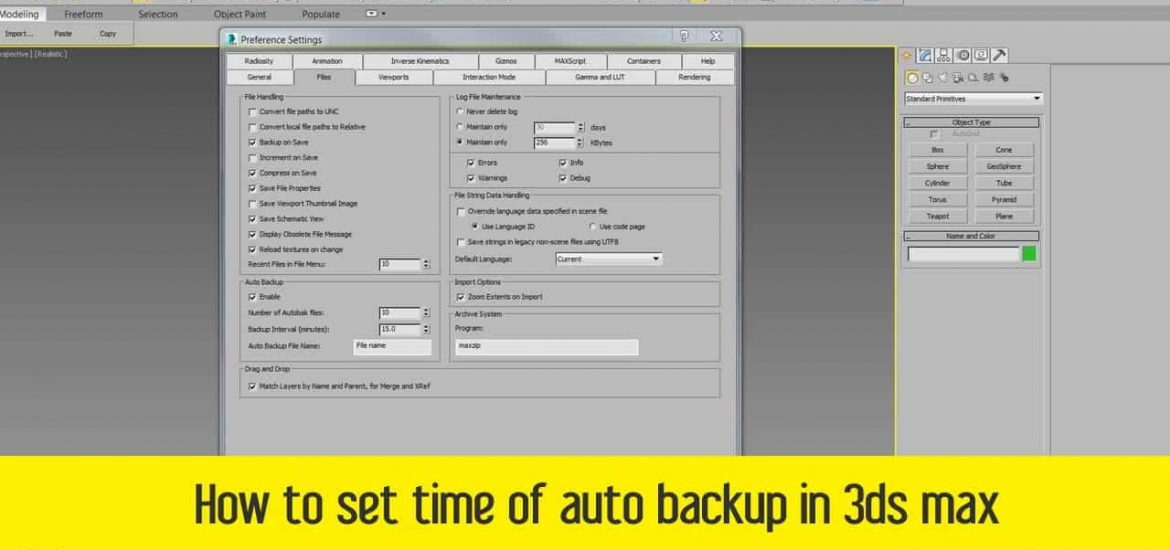Select the Never delete log option
Image resolution: width=1170 pixels, height=550 pixels.
pos(459,112)
